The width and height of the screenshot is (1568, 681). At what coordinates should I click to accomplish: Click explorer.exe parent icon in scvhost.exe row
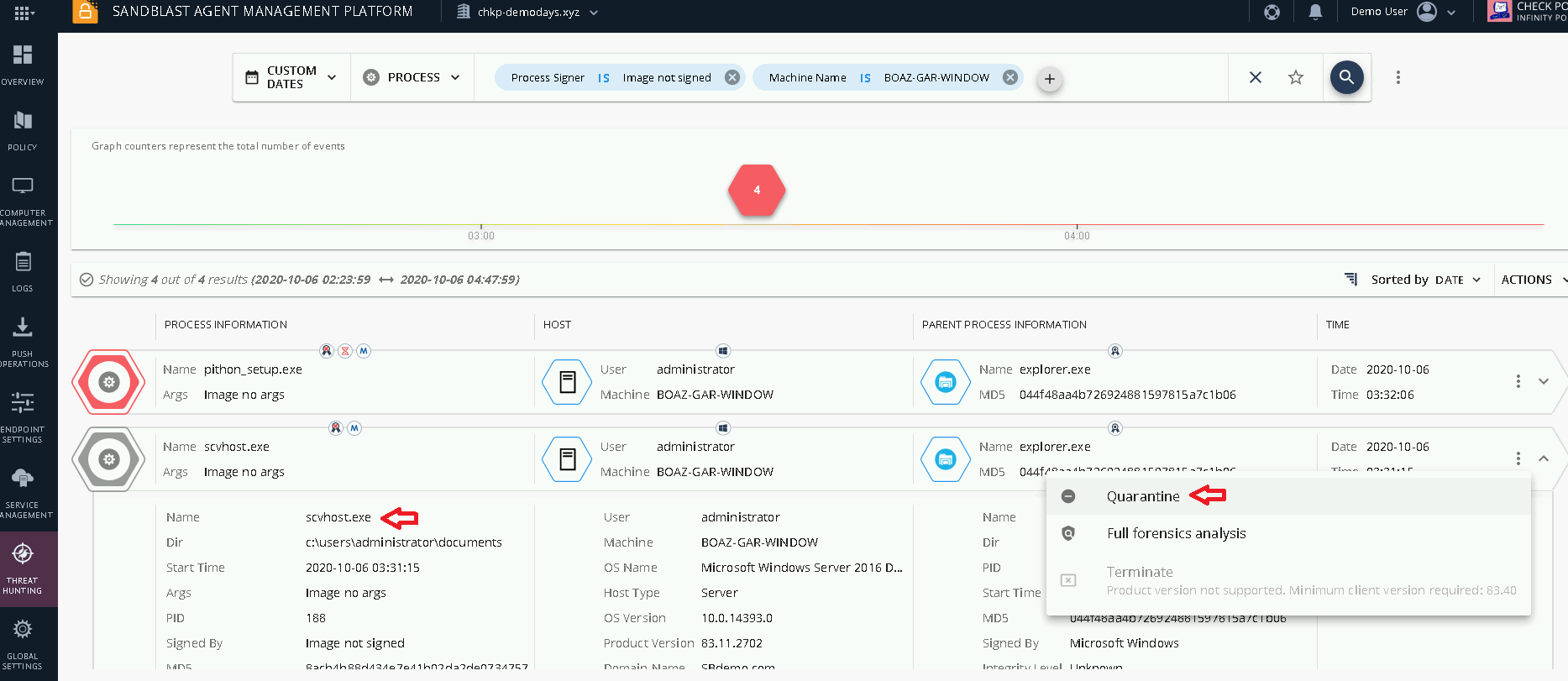946,459
